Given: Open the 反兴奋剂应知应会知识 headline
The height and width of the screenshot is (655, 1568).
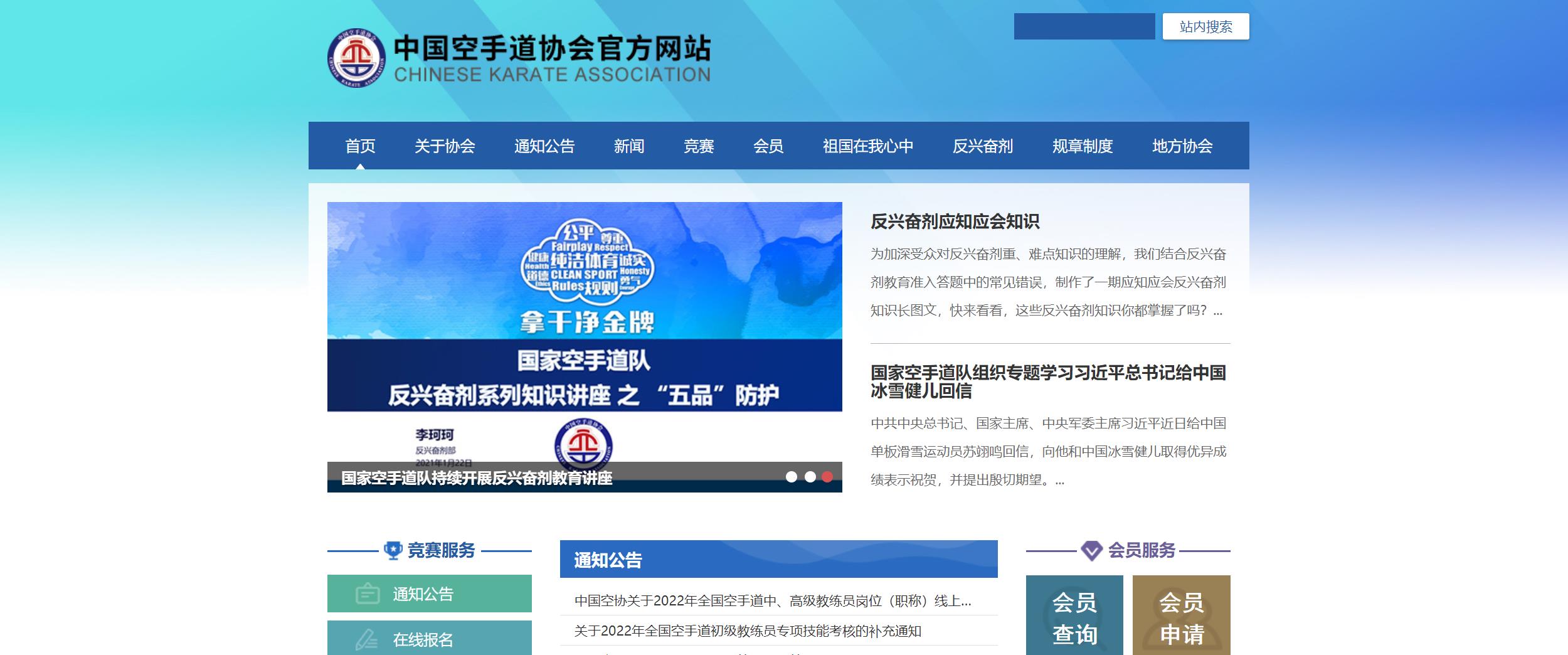Looking at the screenshot, I should click(955, 221).
